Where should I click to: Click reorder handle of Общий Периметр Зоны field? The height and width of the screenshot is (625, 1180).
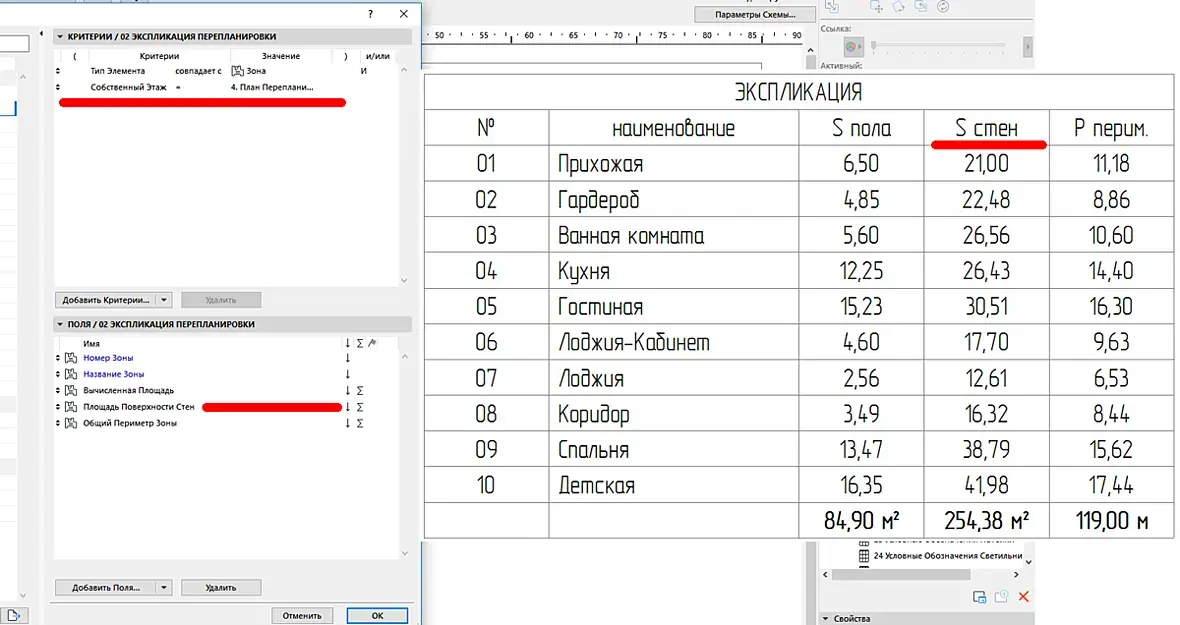tap(58, 423)
